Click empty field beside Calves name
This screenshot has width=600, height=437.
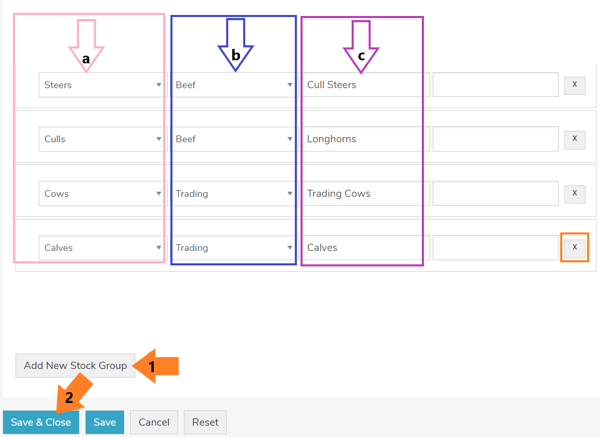coord(495,247)
